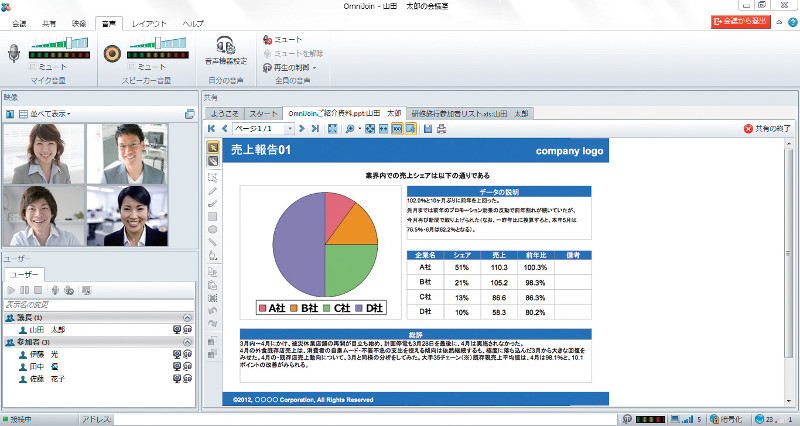Open the 共有 ribbon tab

pos(49,23)
